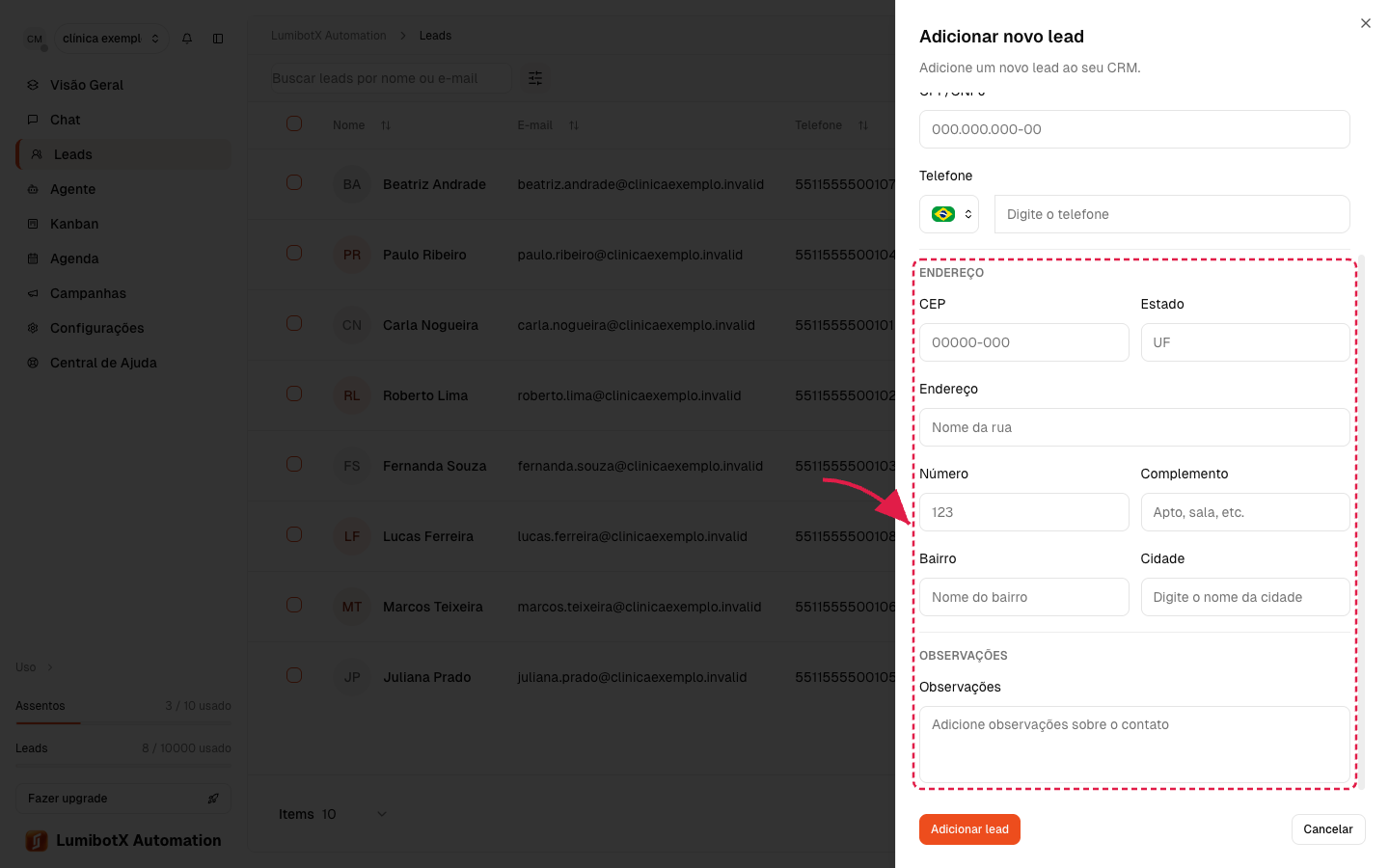Screen dimensions: 1389x868
Task: Click the Adicionar lead button
Action: (x=969, y=829)
